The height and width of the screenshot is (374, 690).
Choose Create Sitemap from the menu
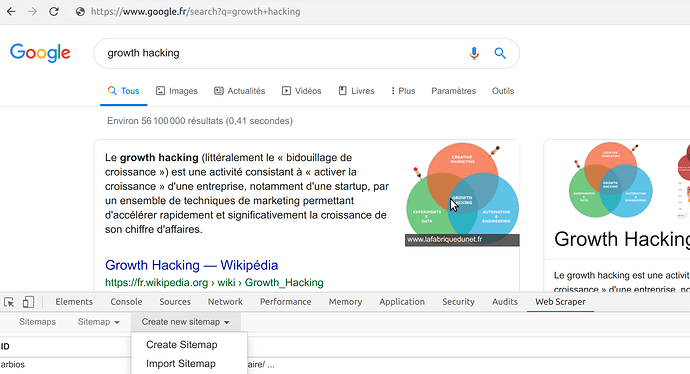coord(182,345)
